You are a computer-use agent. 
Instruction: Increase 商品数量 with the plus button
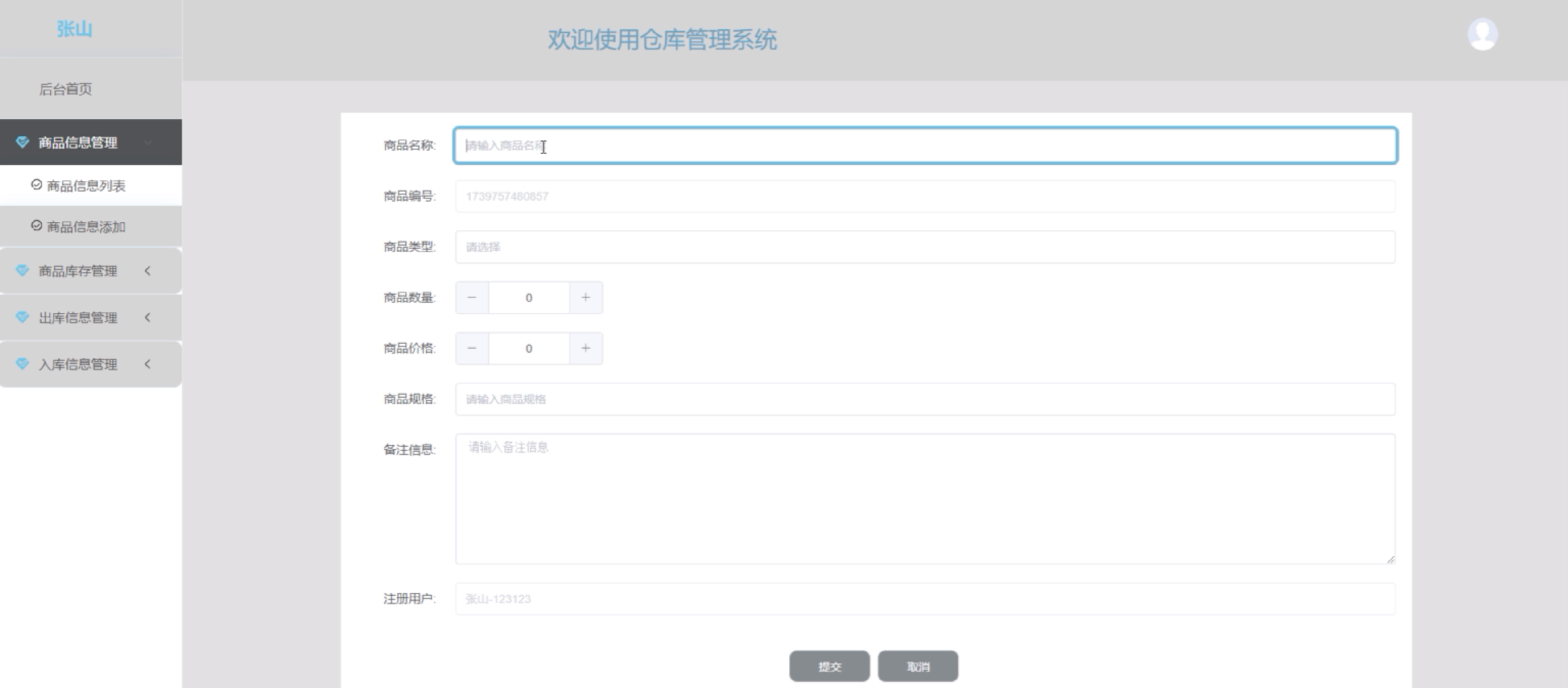[x=586, y=297]
